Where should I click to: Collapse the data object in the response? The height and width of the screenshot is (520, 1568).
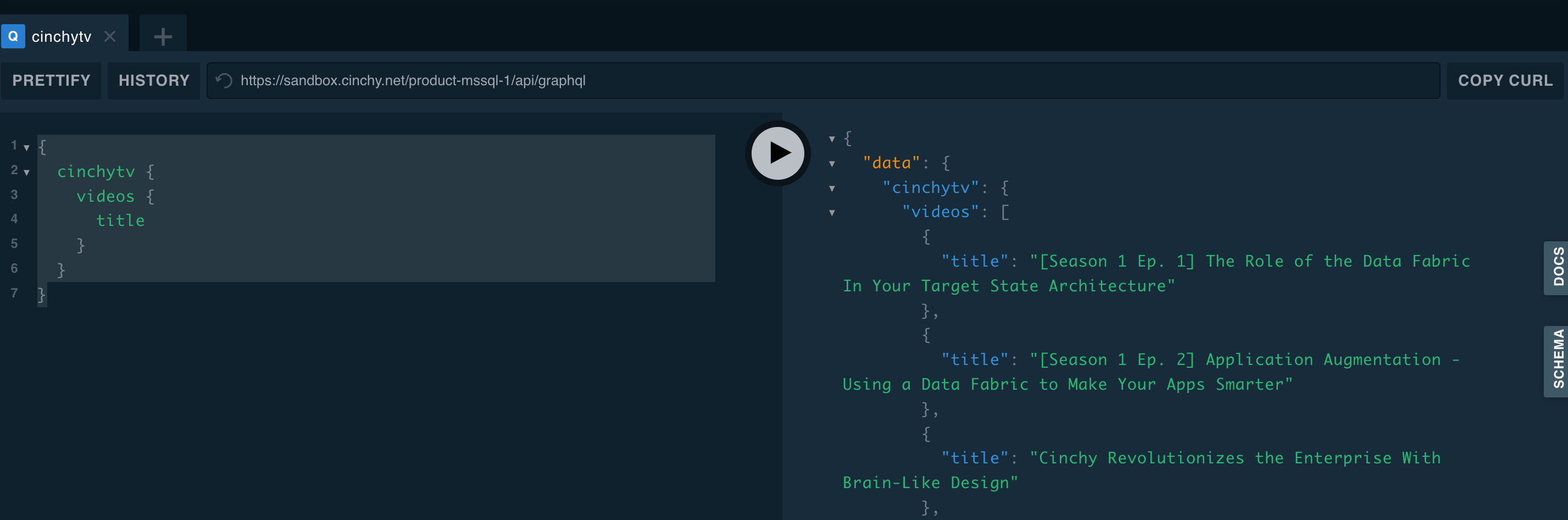[x=831, y=163]
